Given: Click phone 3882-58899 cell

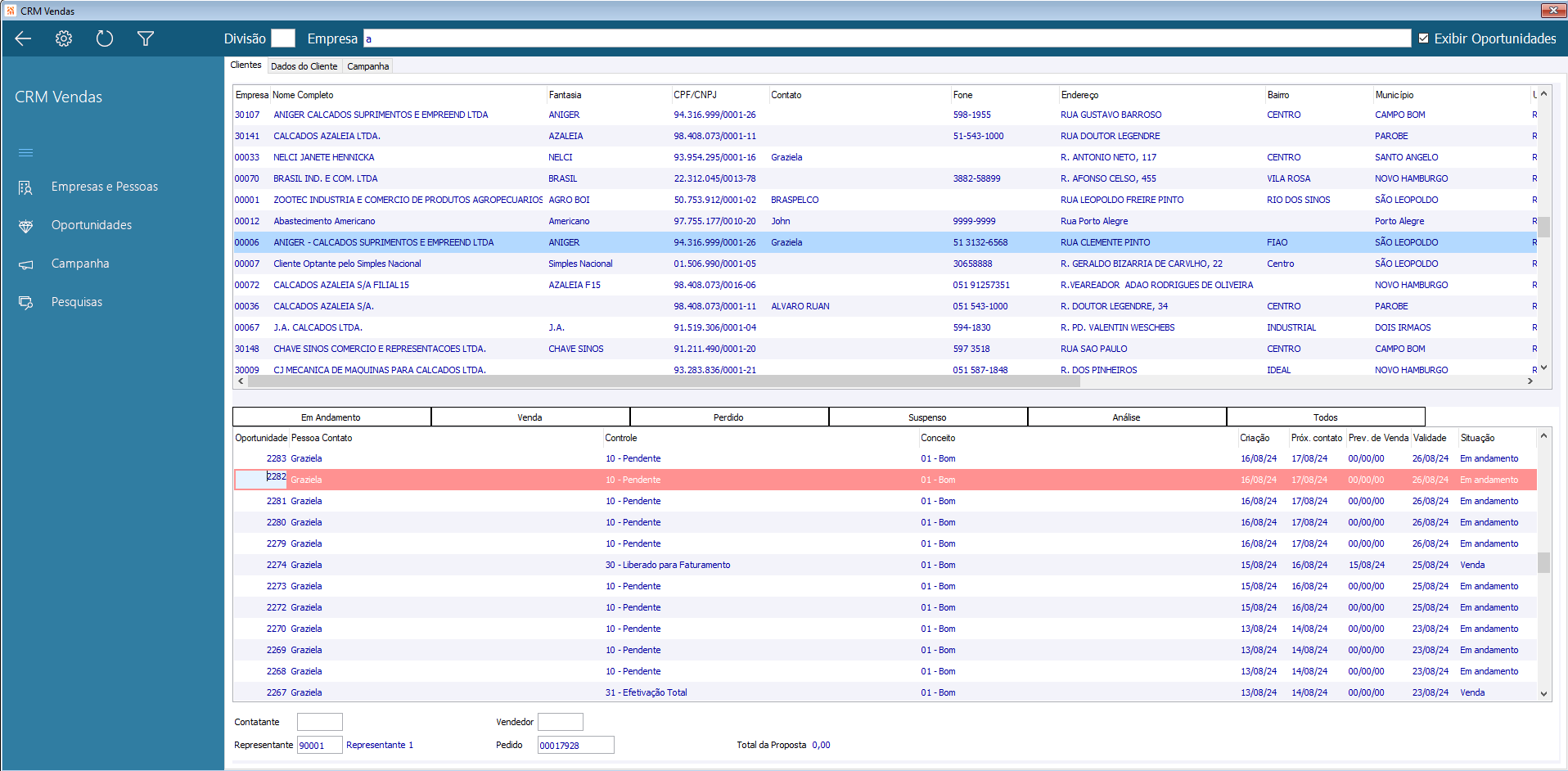Looking at the screenshot, I should [x=976, y=178].
